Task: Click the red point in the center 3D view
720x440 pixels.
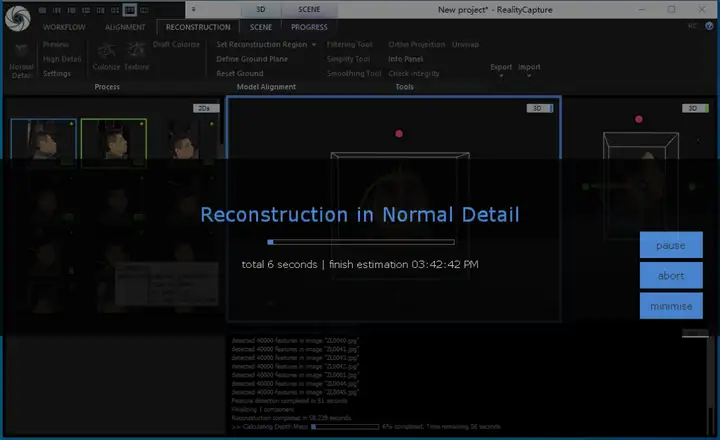Action: coord(399,134)
